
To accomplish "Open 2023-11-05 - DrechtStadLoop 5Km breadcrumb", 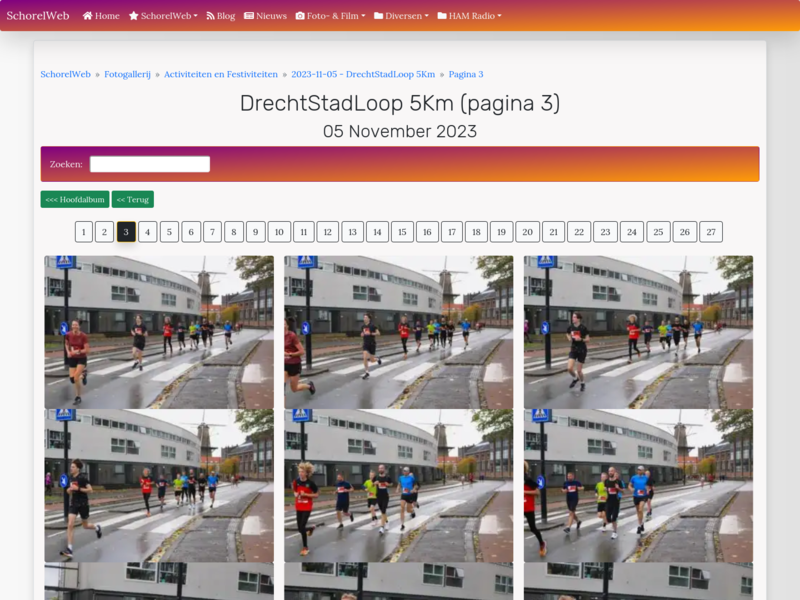I will (x=363, y=74).
